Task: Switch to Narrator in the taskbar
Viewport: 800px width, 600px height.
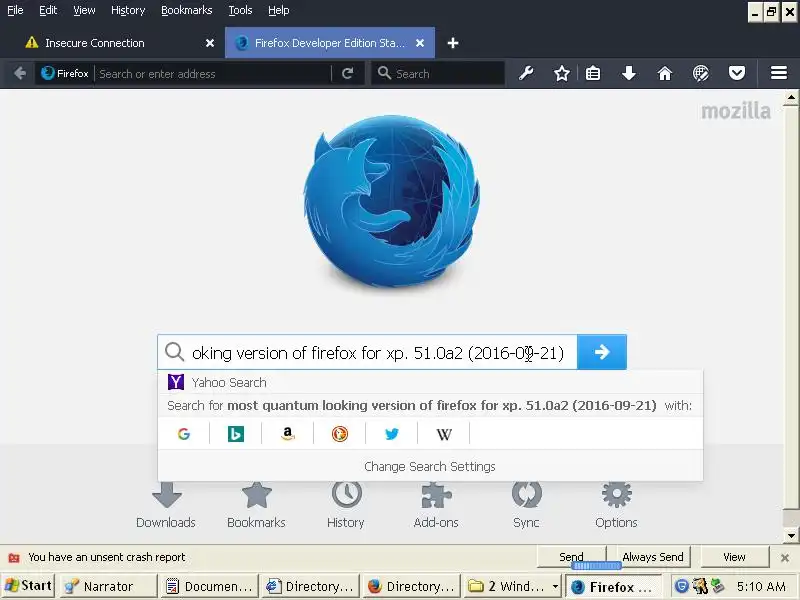Action: 109,586
